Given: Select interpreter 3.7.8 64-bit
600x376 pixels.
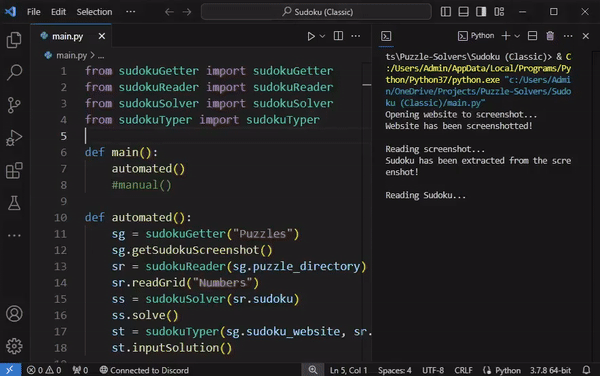Looking at the screenshot, I should pos(550,370).
